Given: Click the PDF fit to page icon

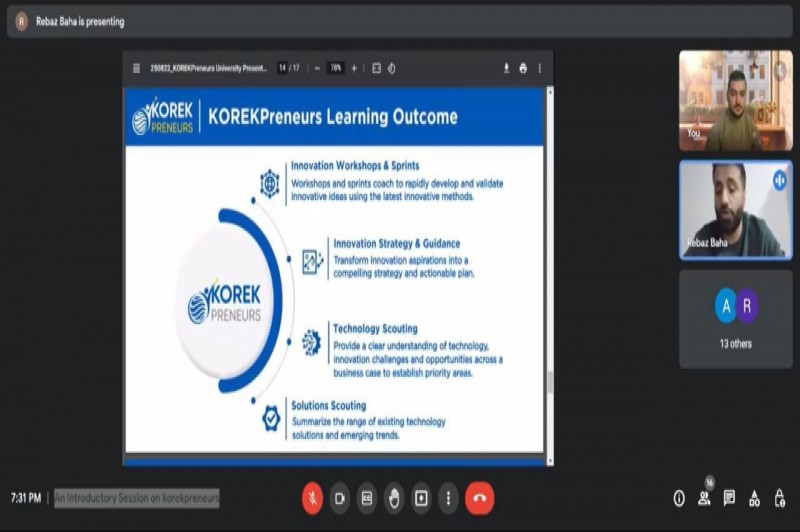Looking at the screenshot, I should pos(376,68).
